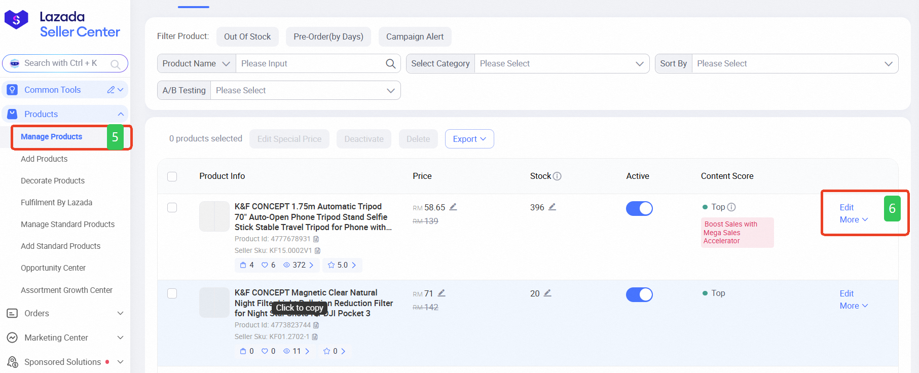Expand the Orders sidebar section

pos(121,313)
